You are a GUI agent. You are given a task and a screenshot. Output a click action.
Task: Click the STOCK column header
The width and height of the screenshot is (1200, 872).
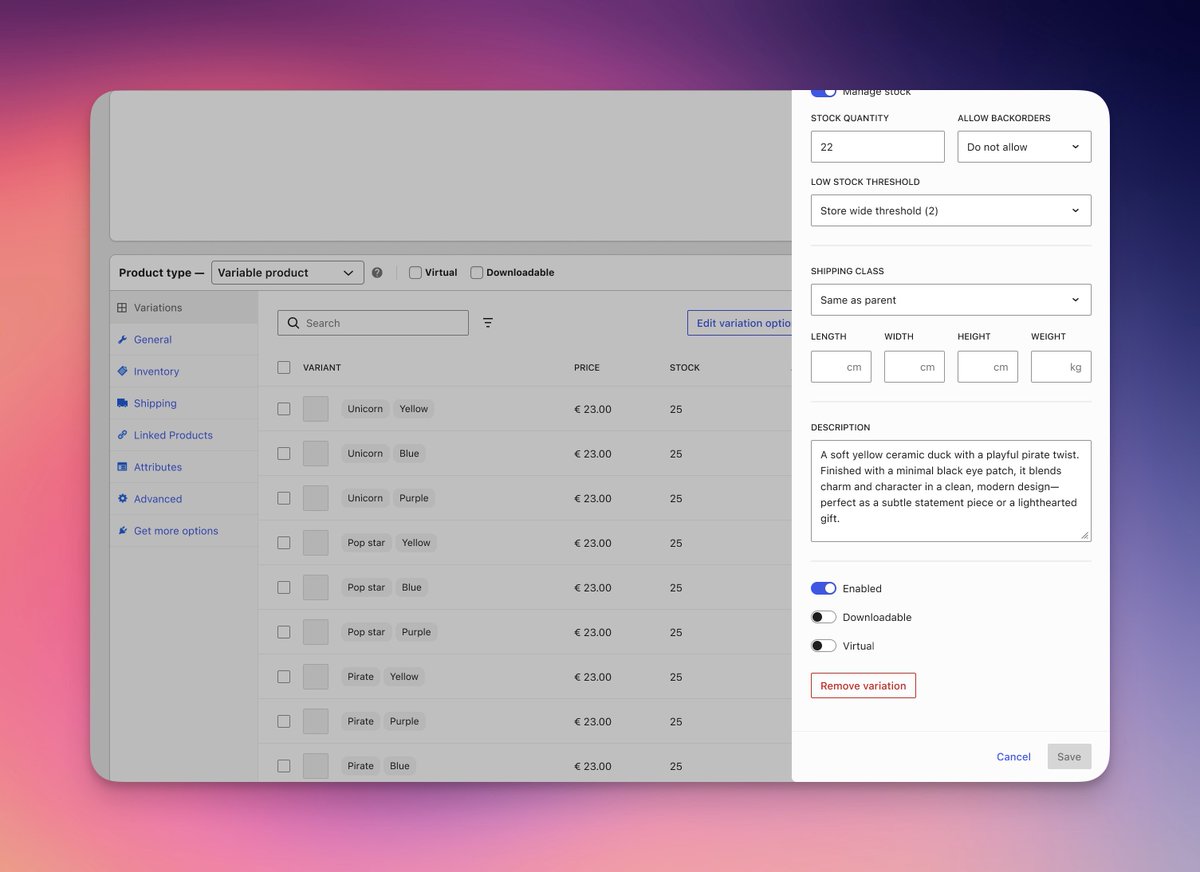point(685,368)
